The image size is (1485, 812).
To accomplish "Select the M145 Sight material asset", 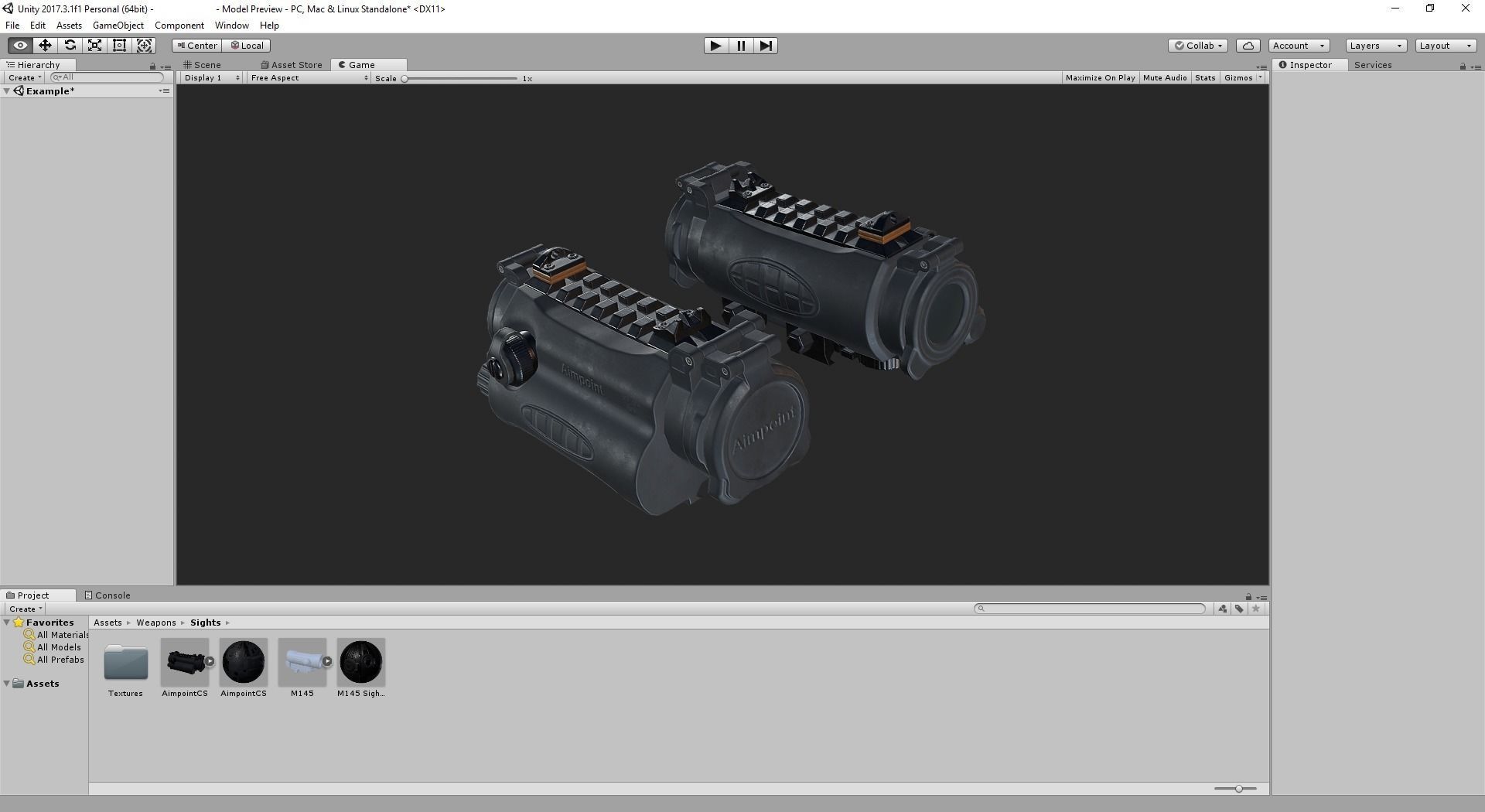I will tap(361, 669).
